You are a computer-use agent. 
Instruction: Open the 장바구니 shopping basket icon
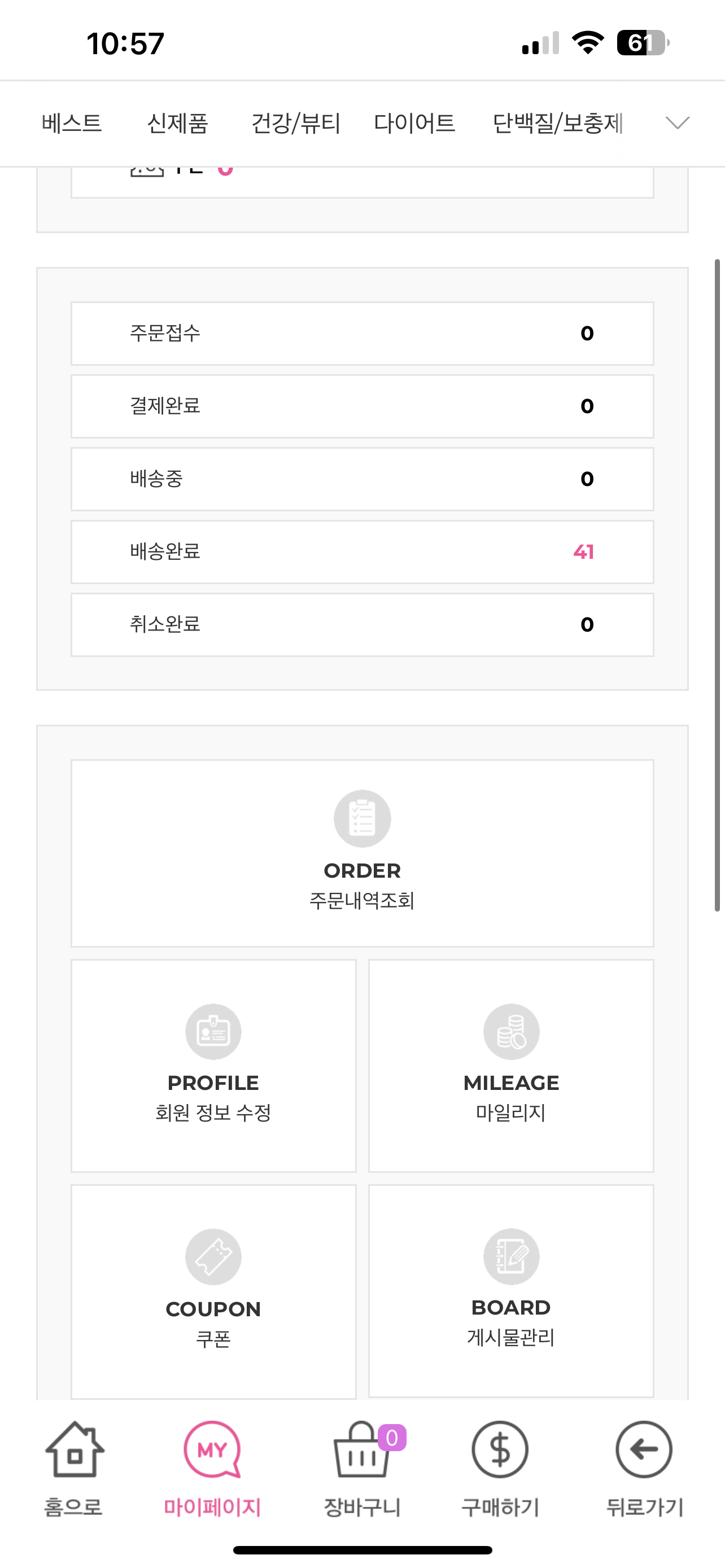click(x=362, y=1450)
